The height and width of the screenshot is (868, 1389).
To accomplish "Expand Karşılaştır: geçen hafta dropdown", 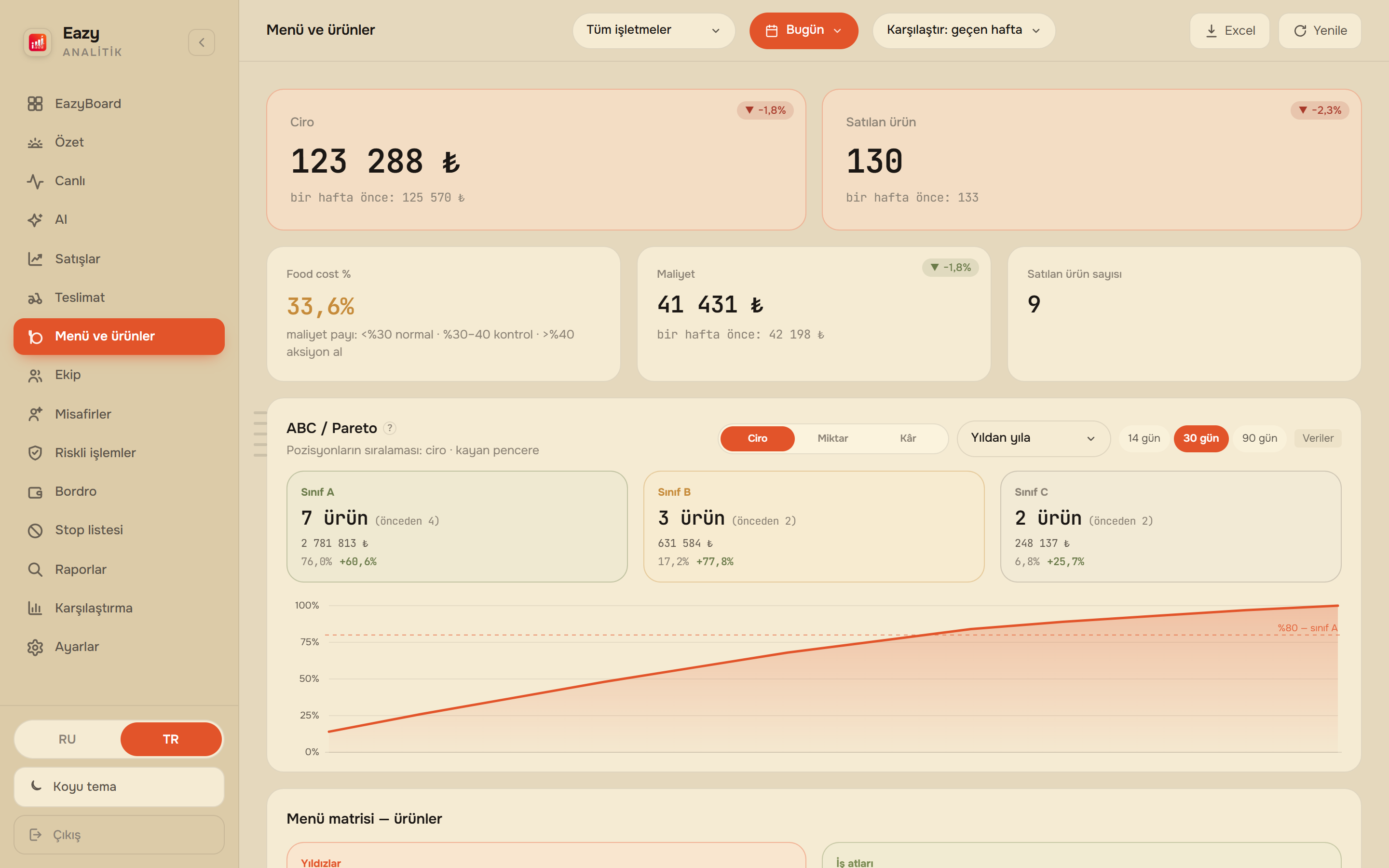I will tap(964, 30).
